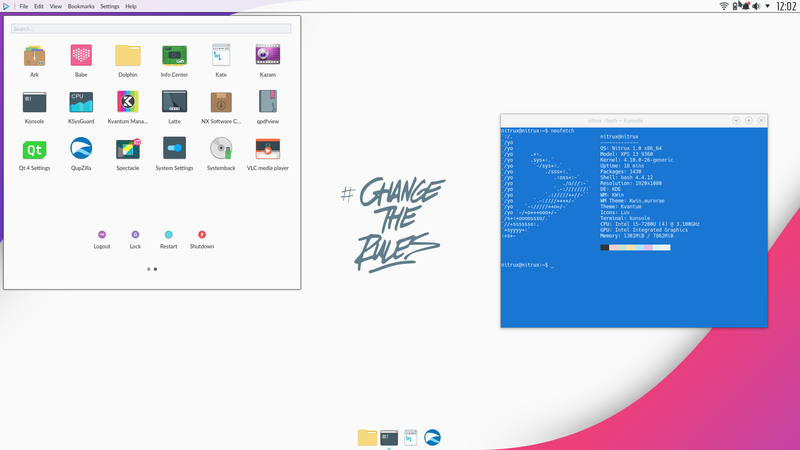Select second launcher page dot
This screenshot has height=450, width=800.
pyautogui.click(x=156, y=269)
